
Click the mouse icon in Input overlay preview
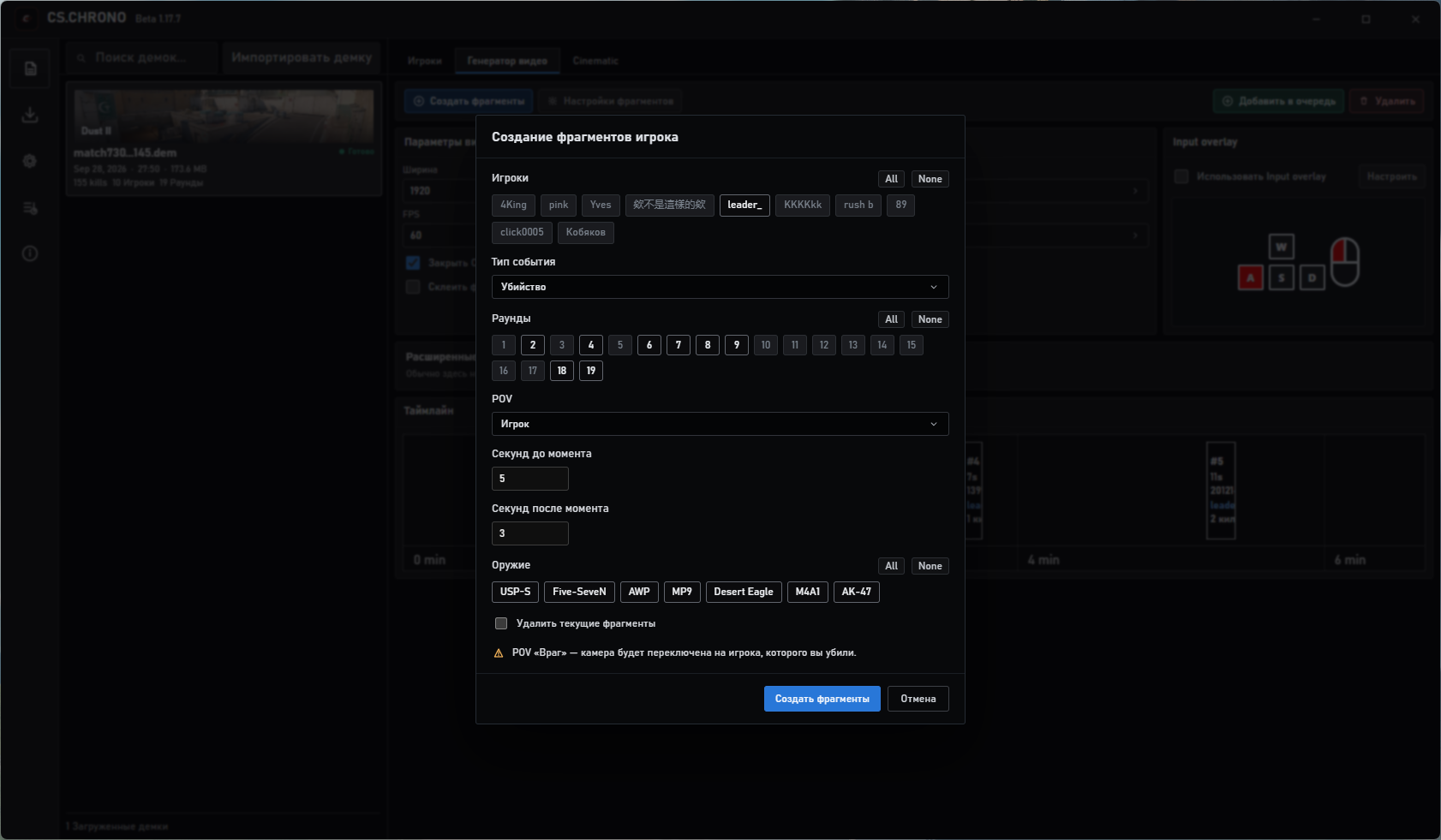pos(1345,261)
